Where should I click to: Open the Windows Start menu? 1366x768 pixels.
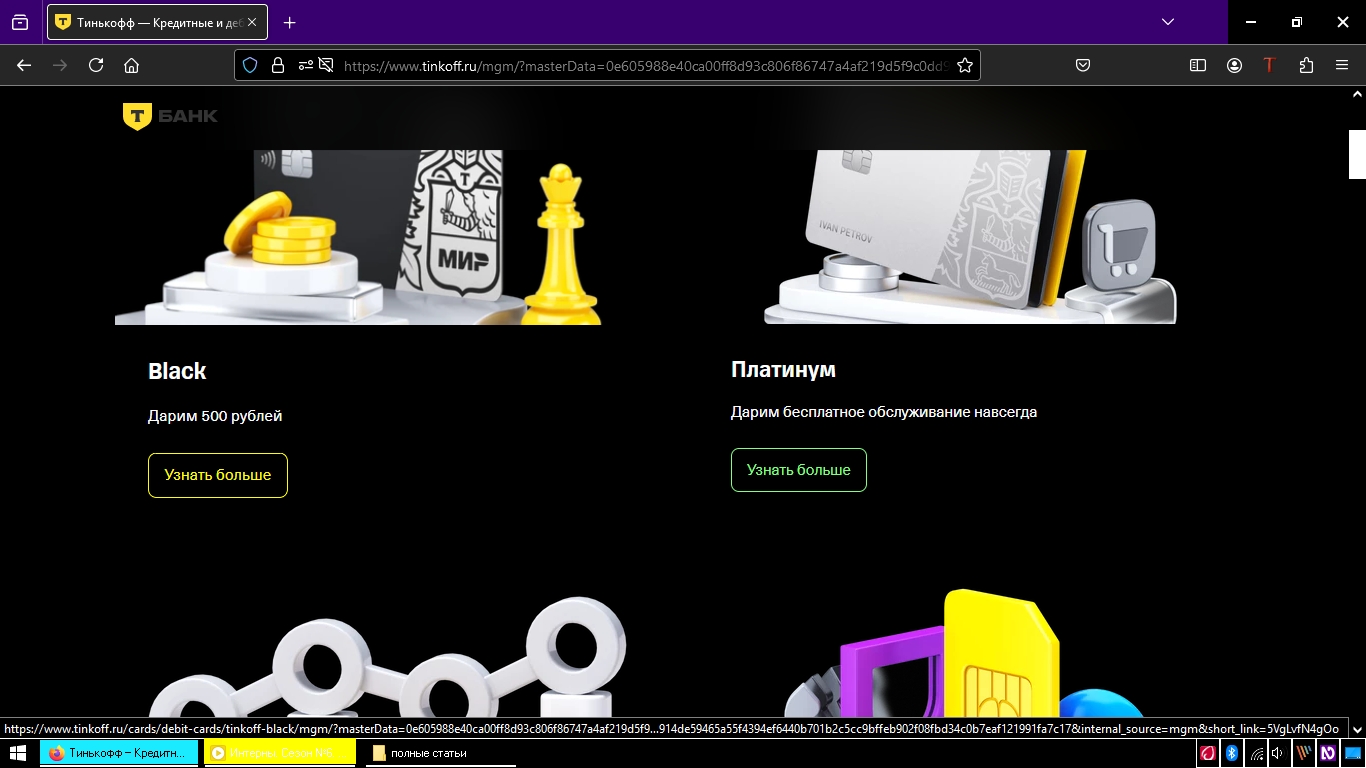click(17, 753)
